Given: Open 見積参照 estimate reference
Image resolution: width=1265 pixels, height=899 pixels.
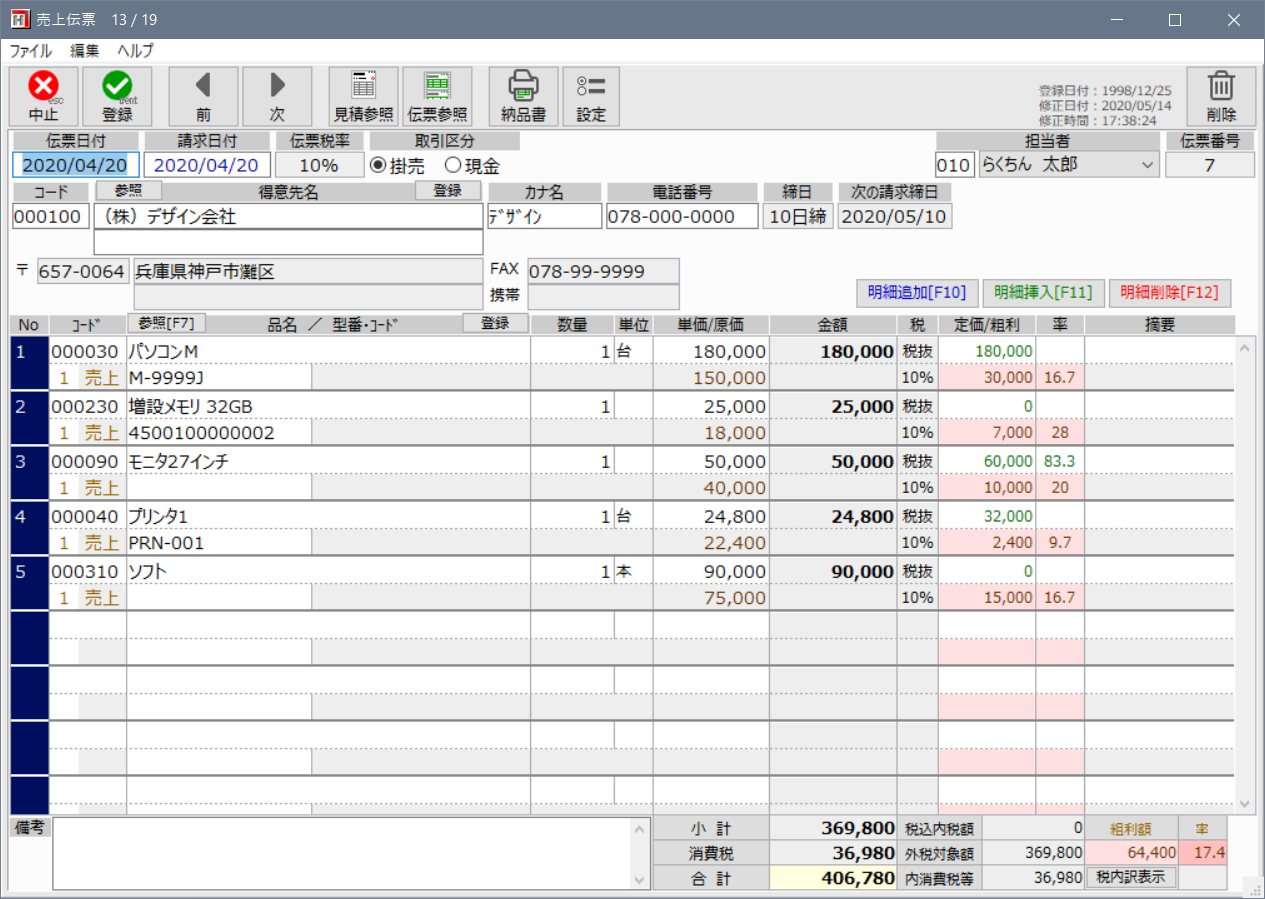Looking at the screenshot, I should tap(364, 96).
